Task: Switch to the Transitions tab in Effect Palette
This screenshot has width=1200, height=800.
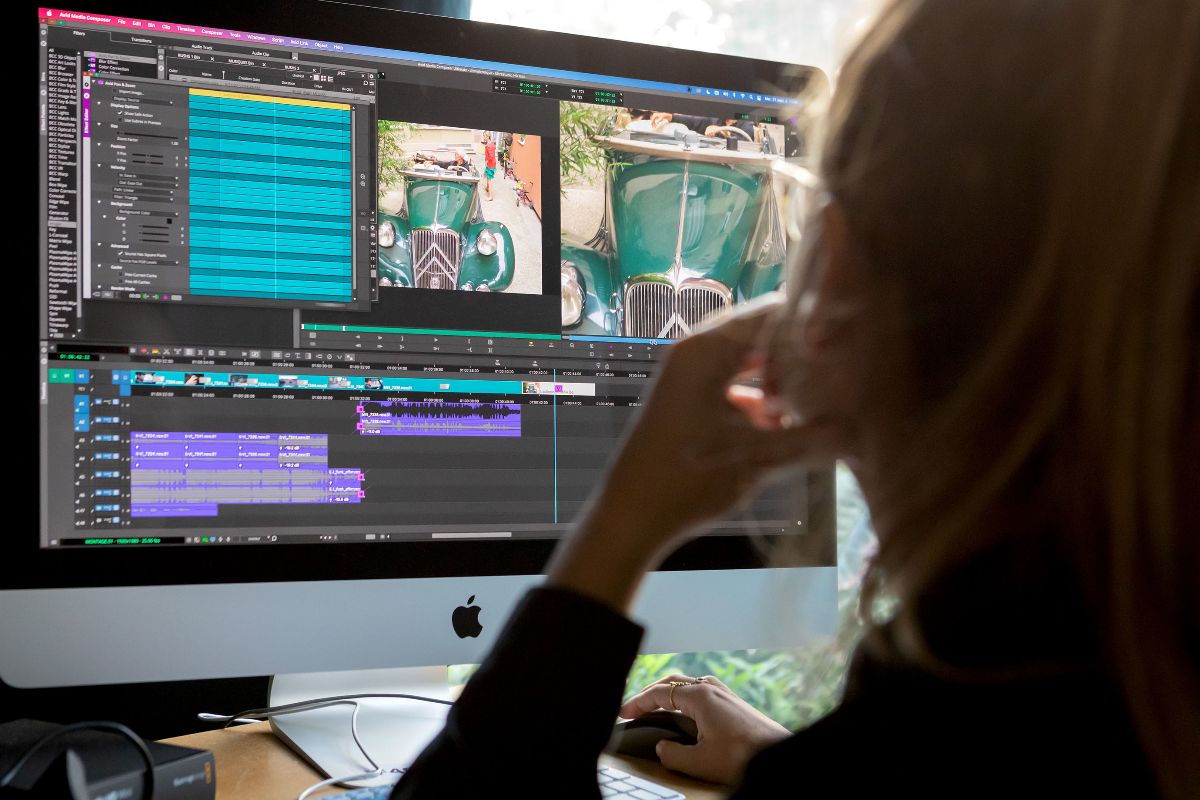Action: tap(141, 40)
